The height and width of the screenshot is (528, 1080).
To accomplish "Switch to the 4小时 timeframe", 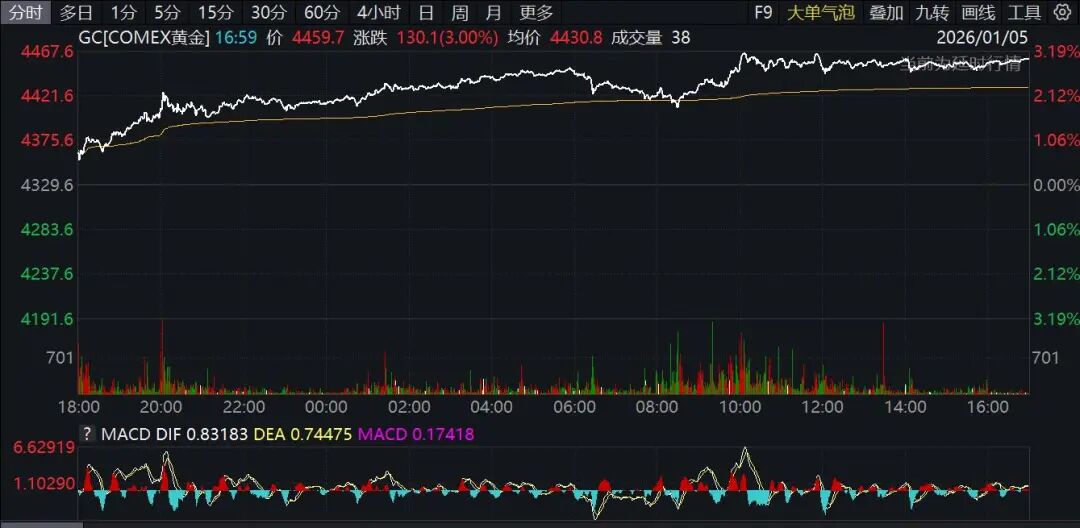I will pos(378,13).
